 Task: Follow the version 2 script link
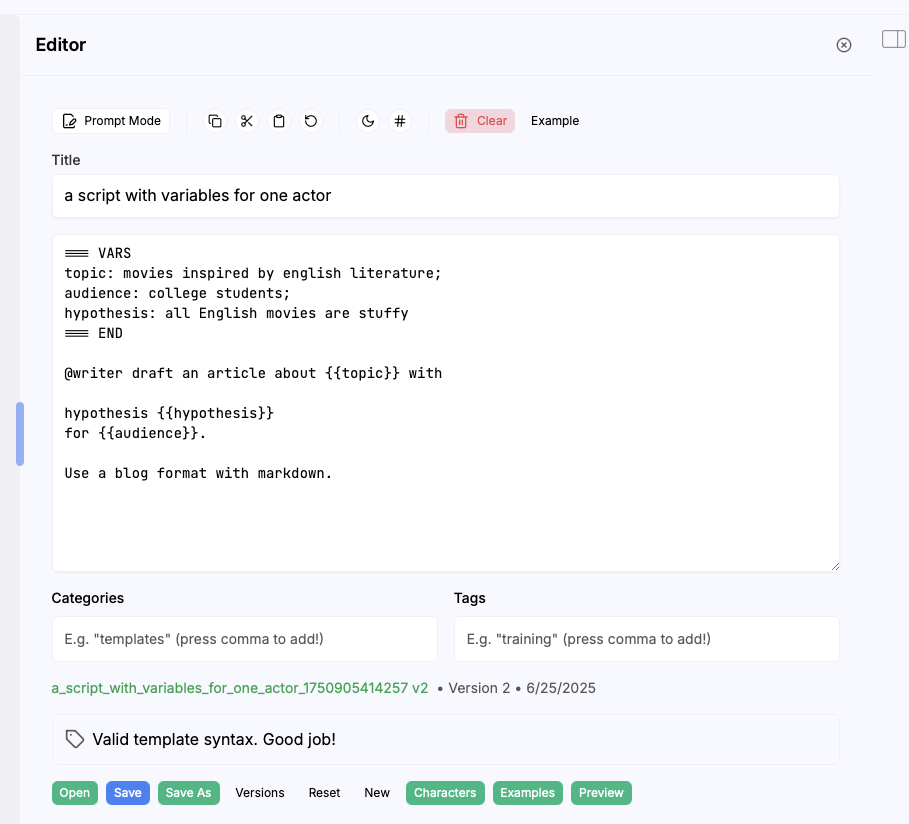[239, 688]
